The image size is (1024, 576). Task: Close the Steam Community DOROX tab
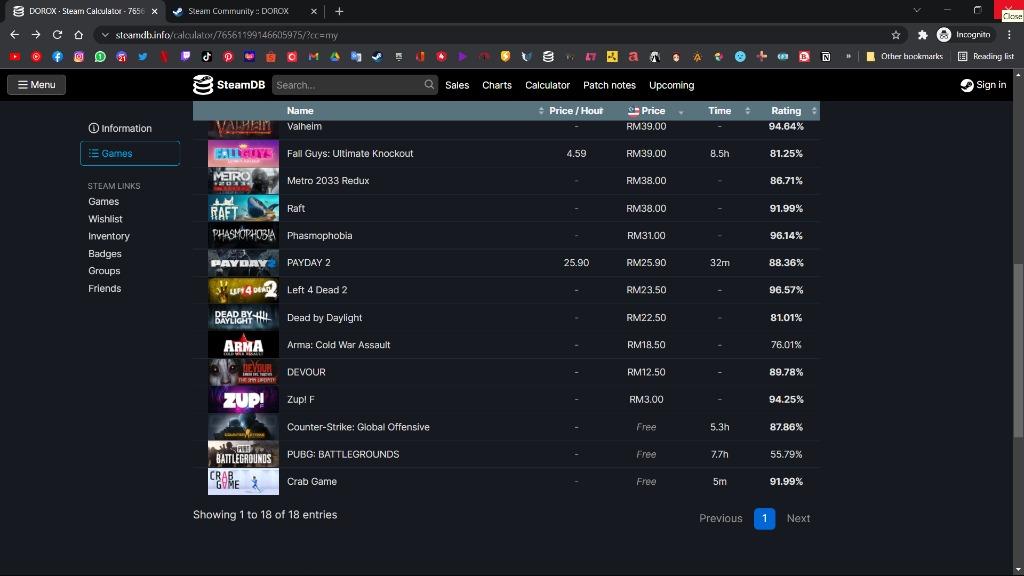313,11
